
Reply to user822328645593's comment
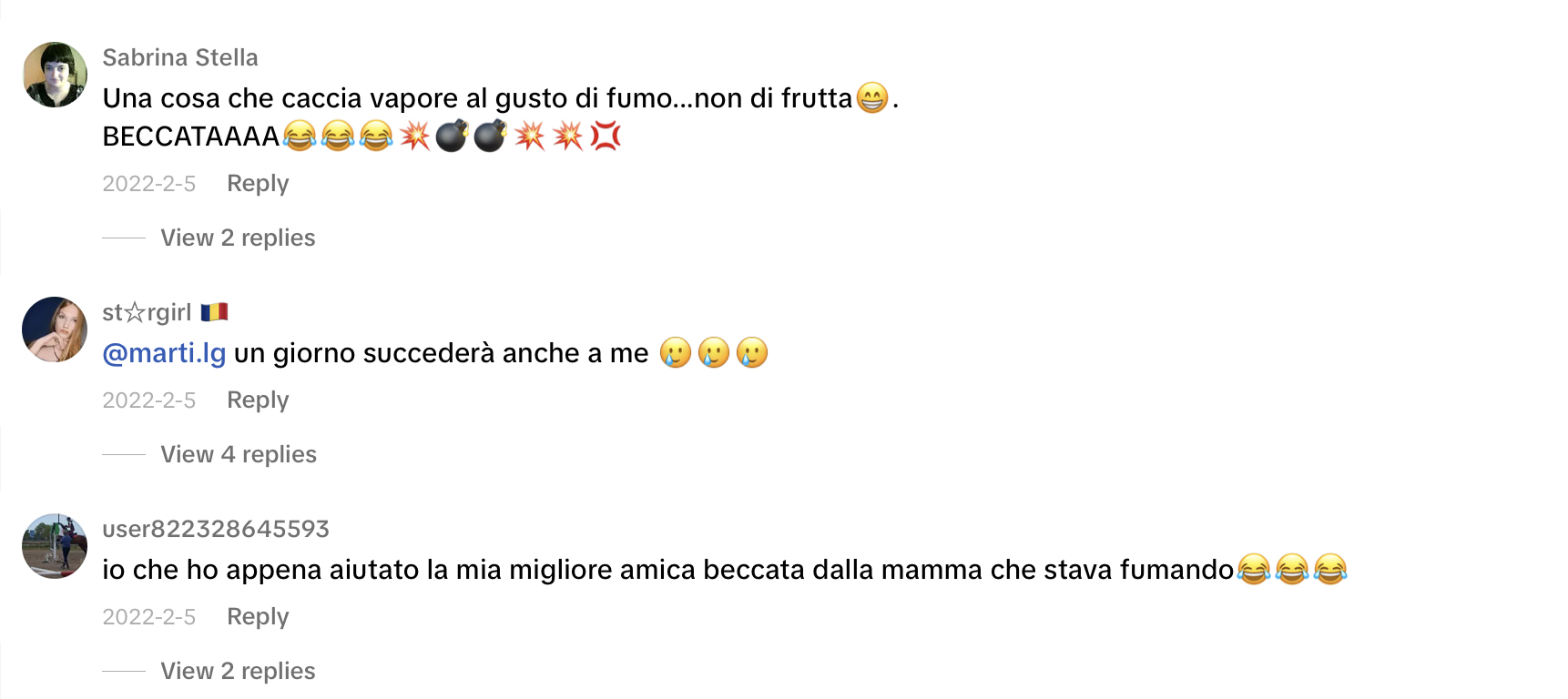tap(258, 617)
